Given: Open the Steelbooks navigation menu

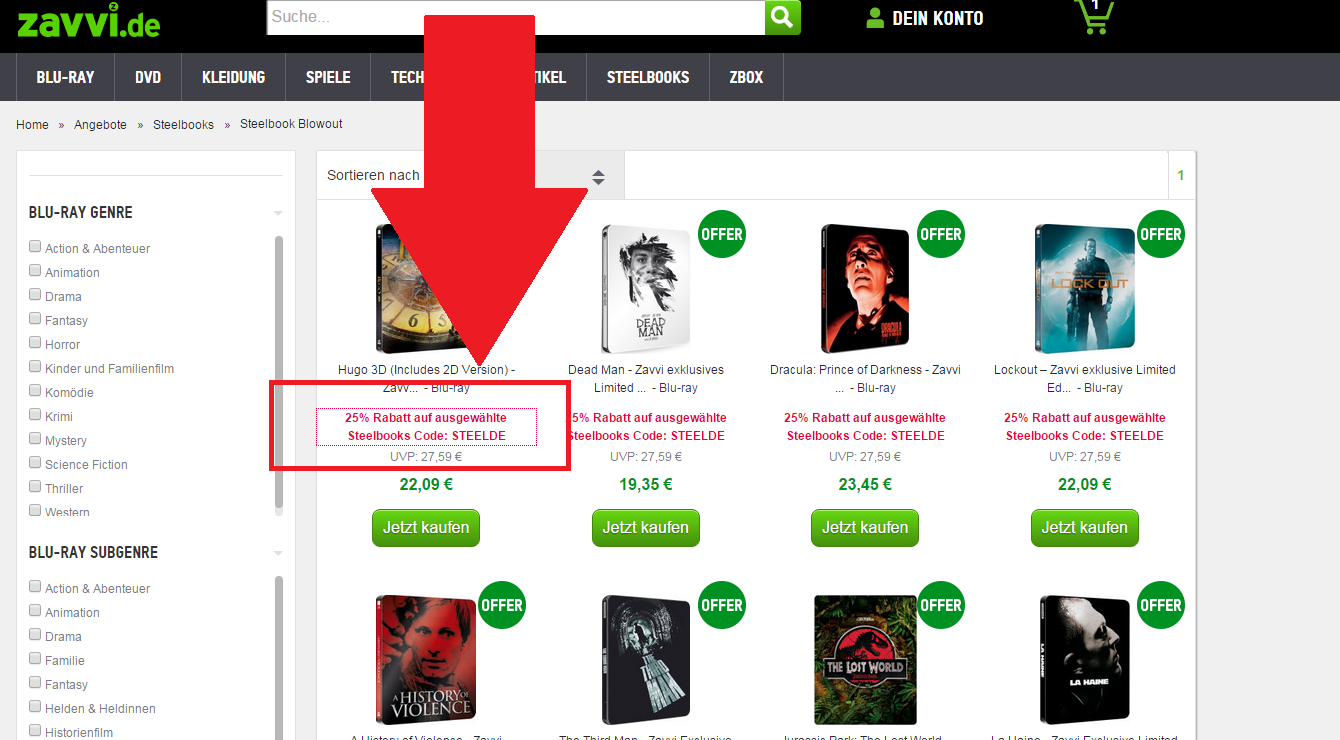Looking at the screenshot, I should click(x=648, y=77).
